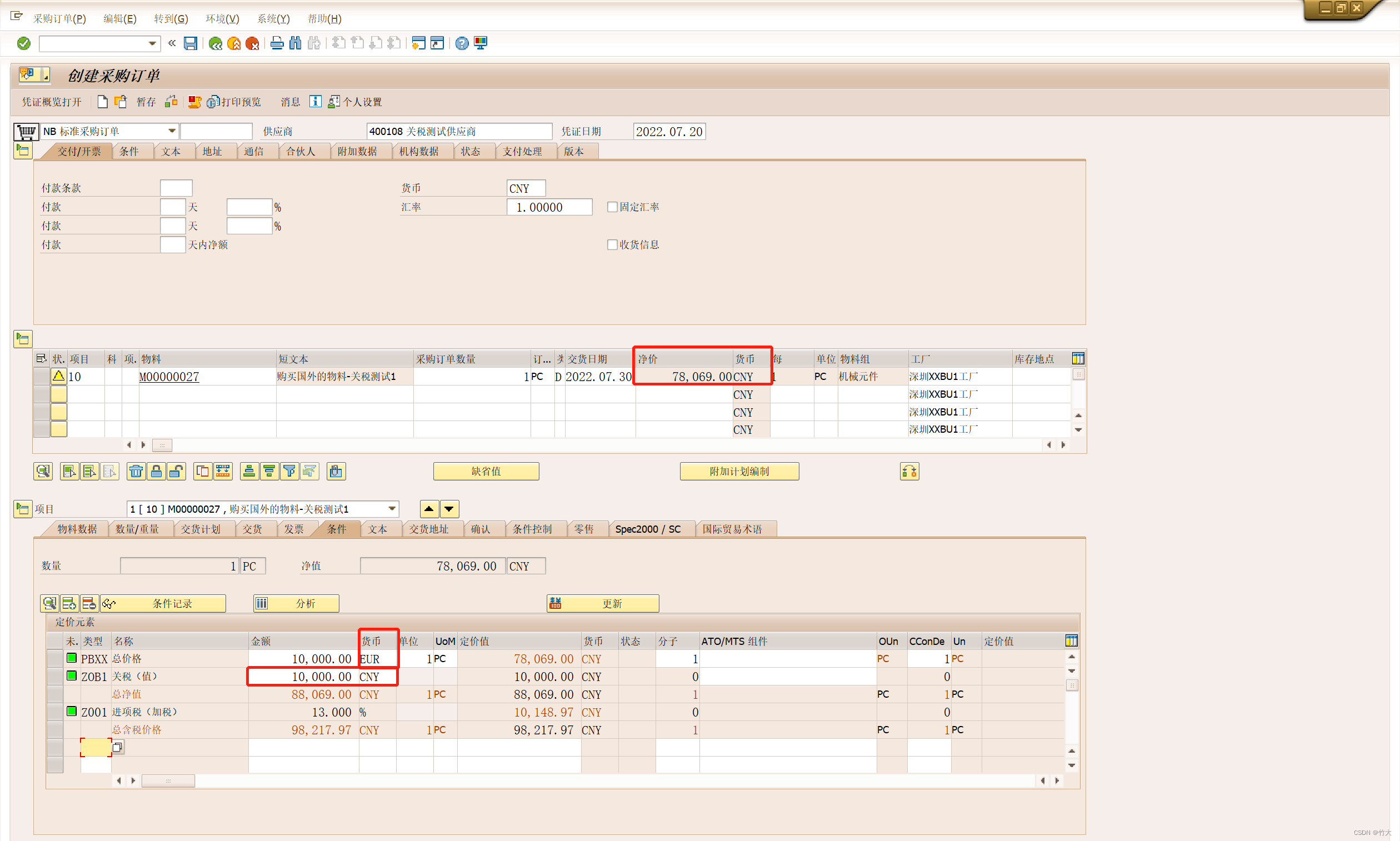
Task: Enable the 固定汇率 checkbox
Action: (612, 207)
